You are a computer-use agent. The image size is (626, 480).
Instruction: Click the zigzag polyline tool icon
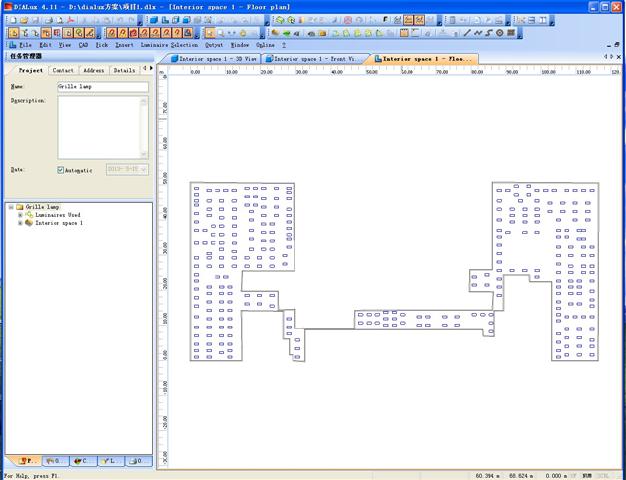click(x=477, y=33)
